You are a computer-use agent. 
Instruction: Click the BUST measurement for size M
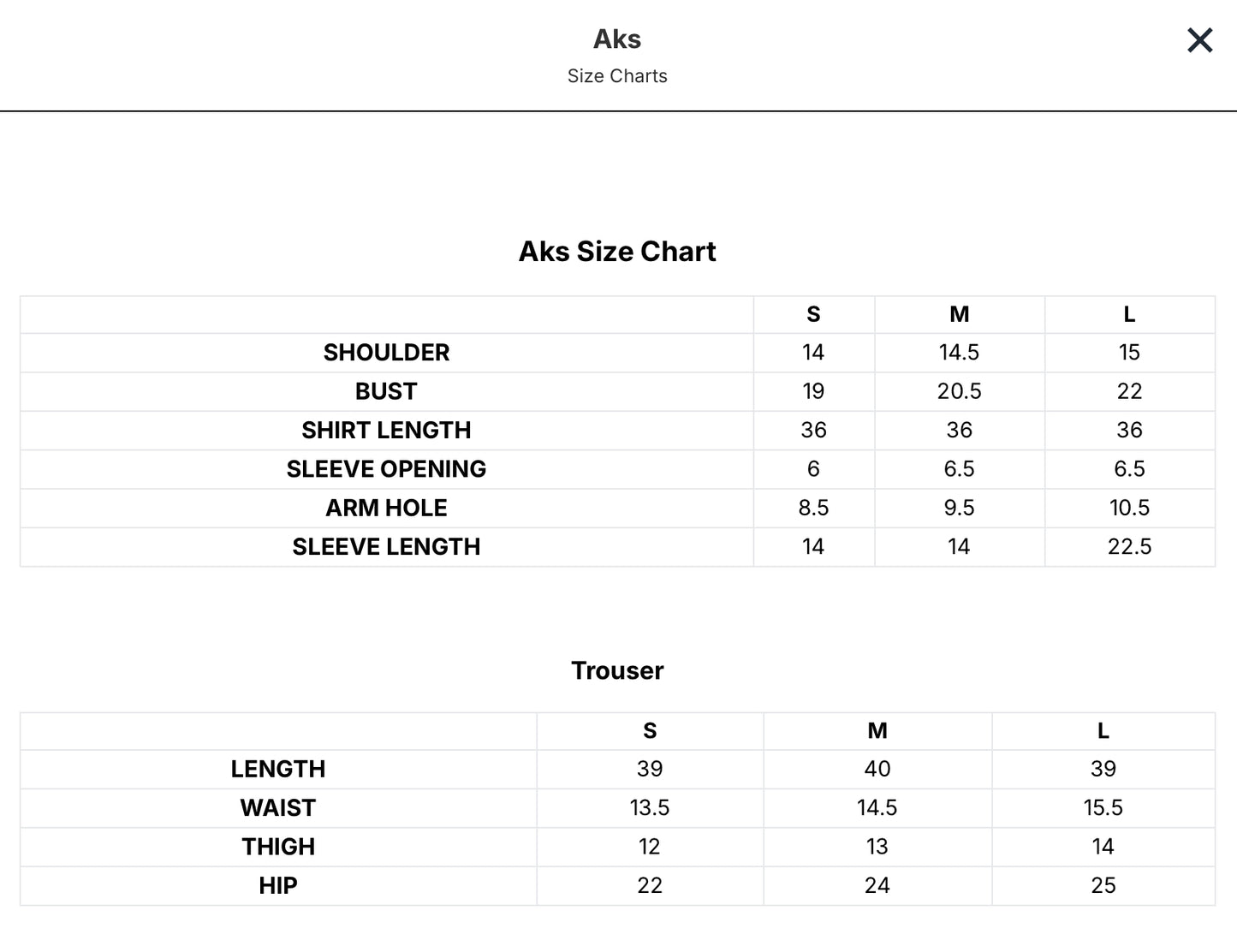click(959, 391)
